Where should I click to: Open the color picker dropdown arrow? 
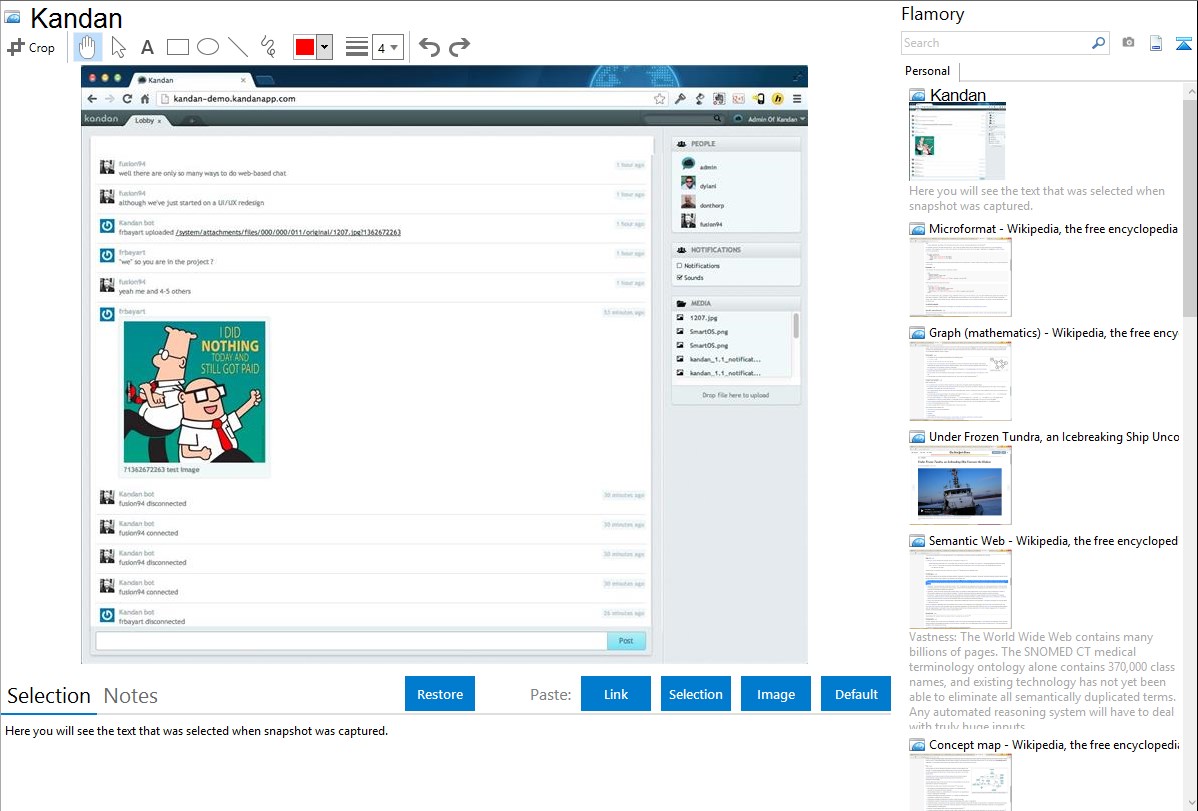325,47
